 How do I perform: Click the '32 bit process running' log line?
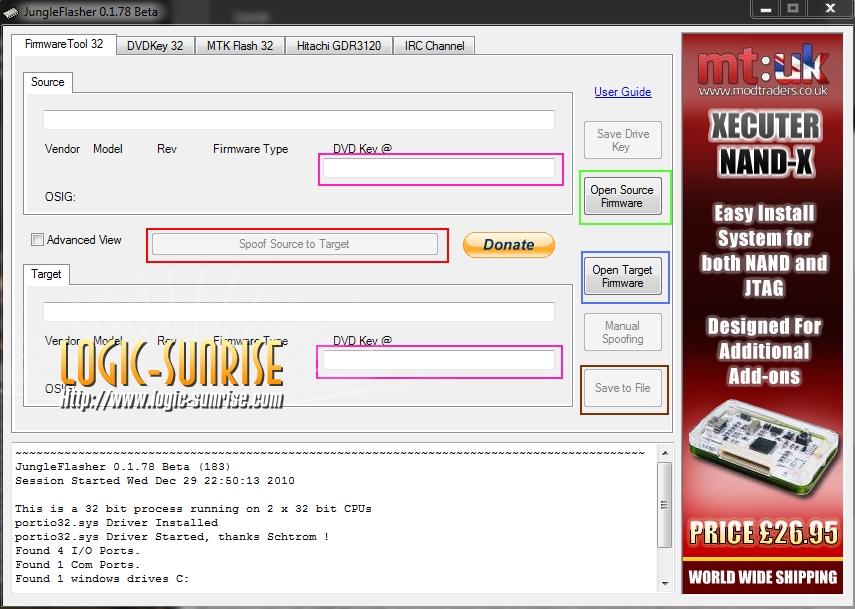(x=194, y=509)
